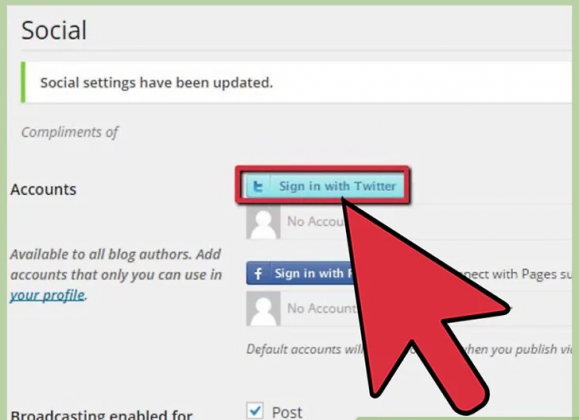The width and height of the screenshot is (579, 420).
Task: Select the avatar placeholder under the Twitter button
Action: pos(263,222)
